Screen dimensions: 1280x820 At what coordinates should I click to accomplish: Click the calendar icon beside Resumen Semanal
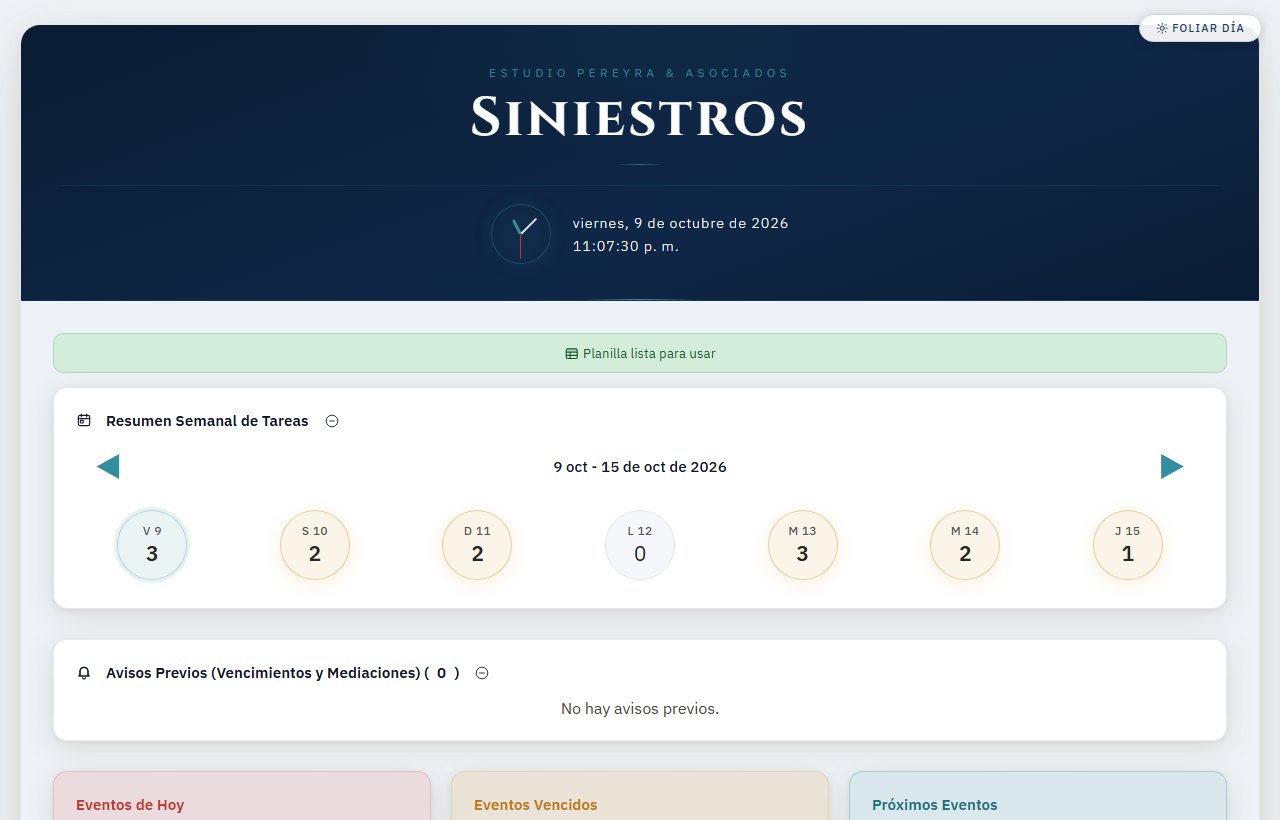84,421
